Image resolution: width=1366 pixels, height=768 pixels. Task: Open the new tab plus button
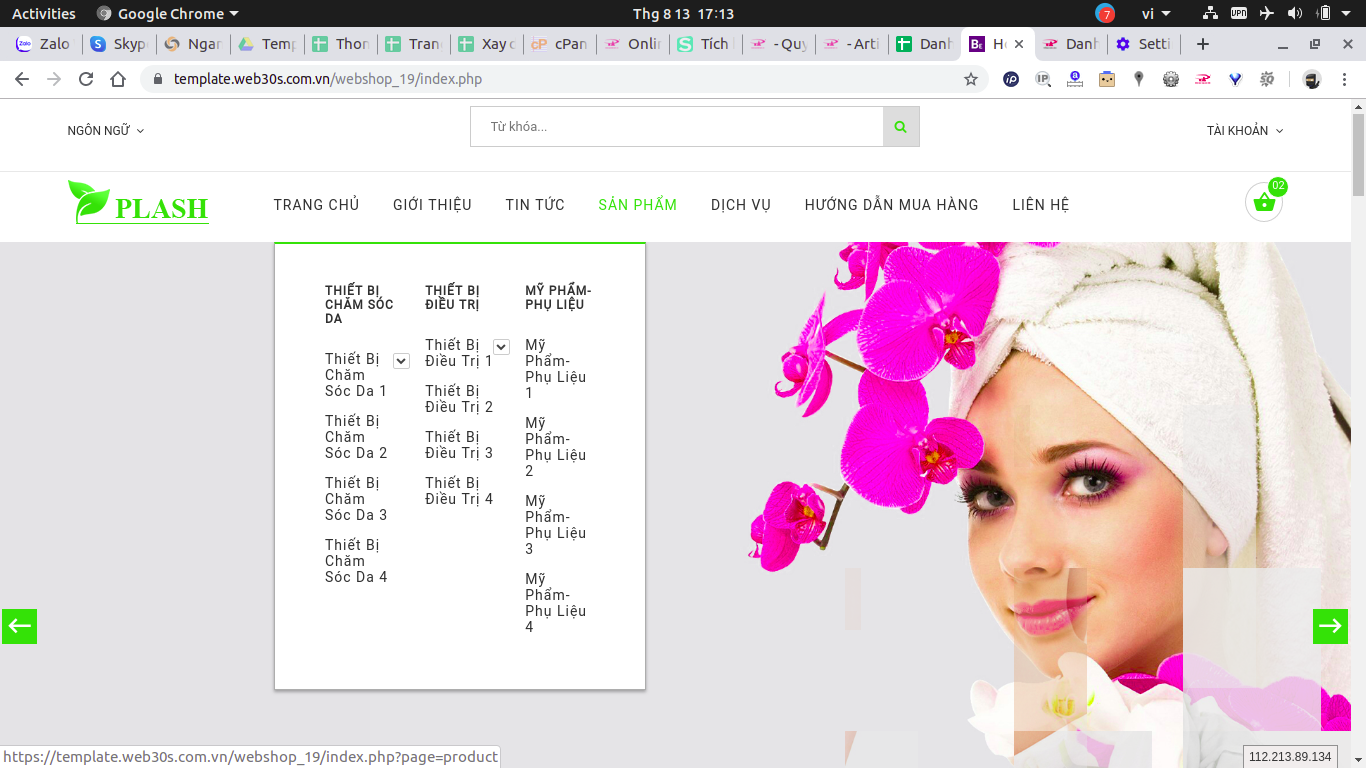click(1203, 44)
